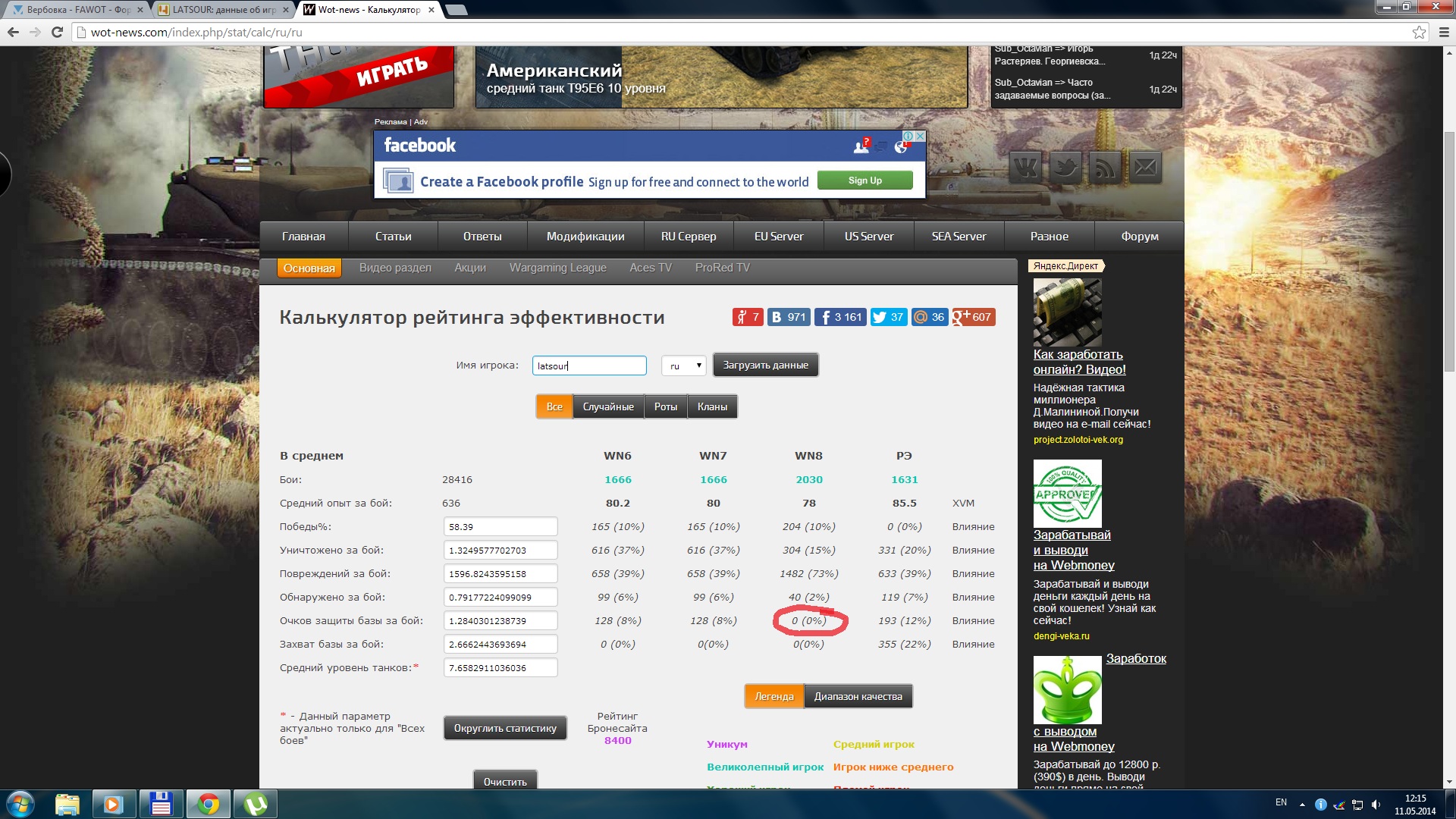This screenshot has width=1456, height=819.
Task: Click the email envelope icon in header
Action: point(1146,167)
